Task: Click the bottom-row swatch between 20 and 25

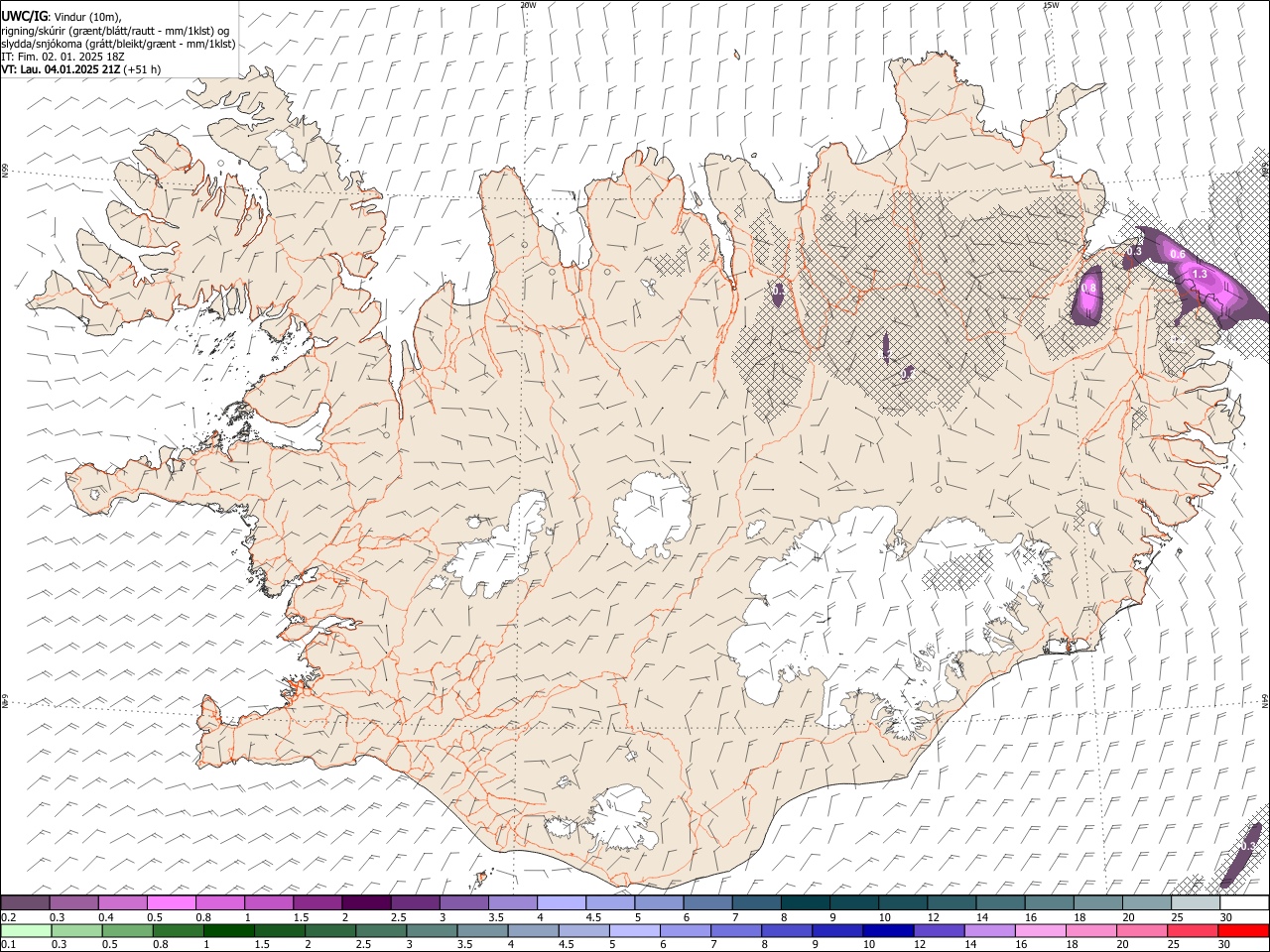Action: click(x=1140, y=930)
